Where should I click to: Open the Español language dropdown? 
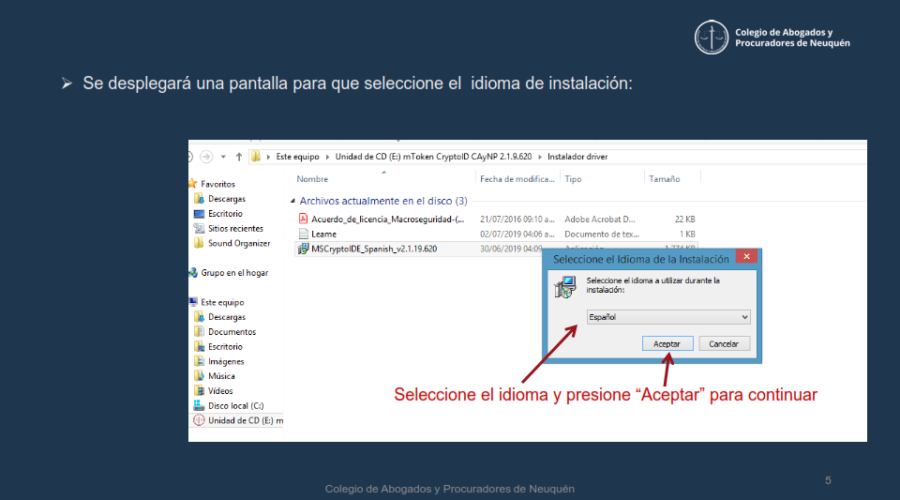click(668, 317)
